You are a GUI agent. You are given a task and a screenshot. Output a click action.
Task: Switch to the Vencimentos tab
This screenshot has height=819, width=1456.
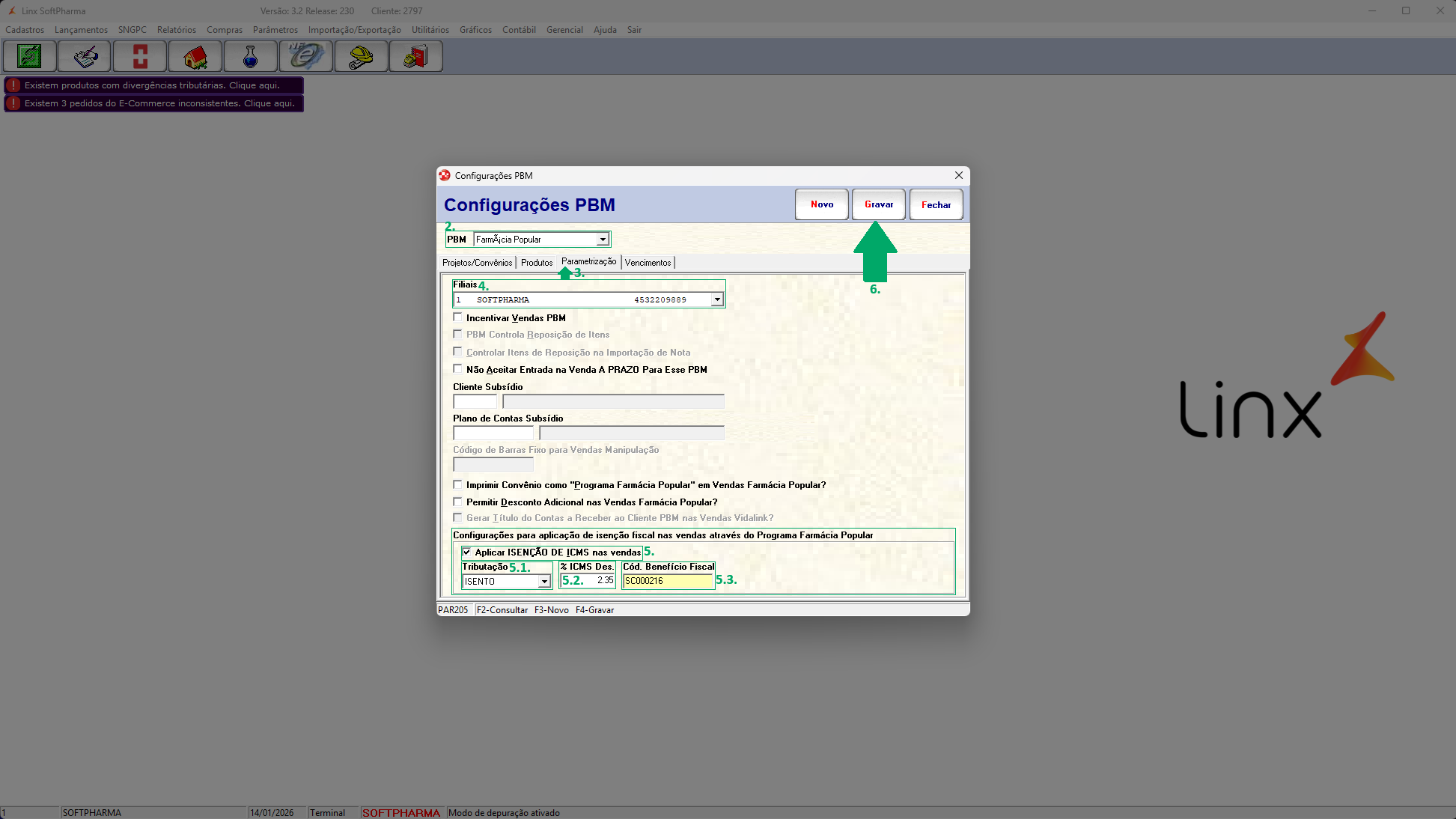pos(648,263)
